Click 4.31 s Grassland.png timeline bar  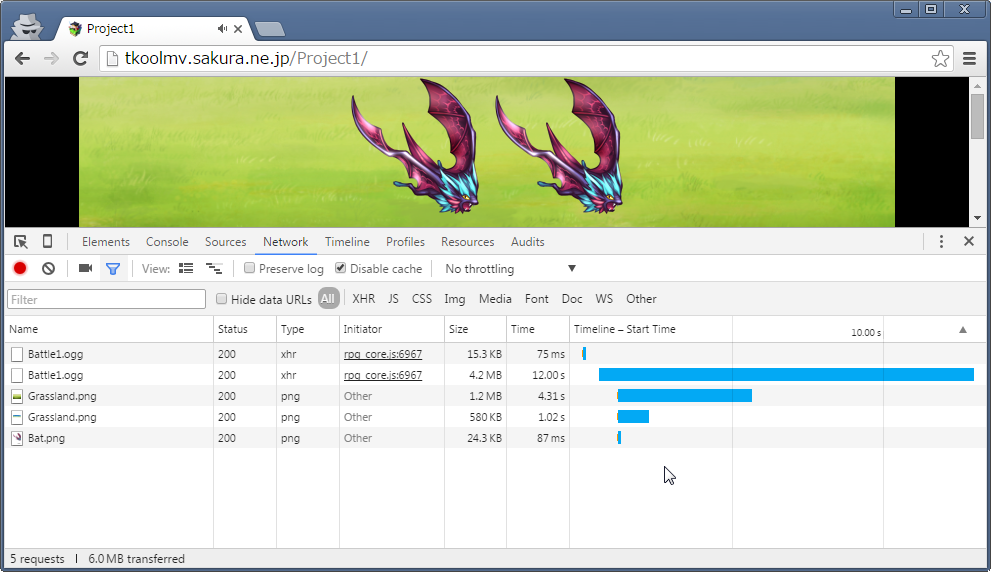tap(684, 396)
